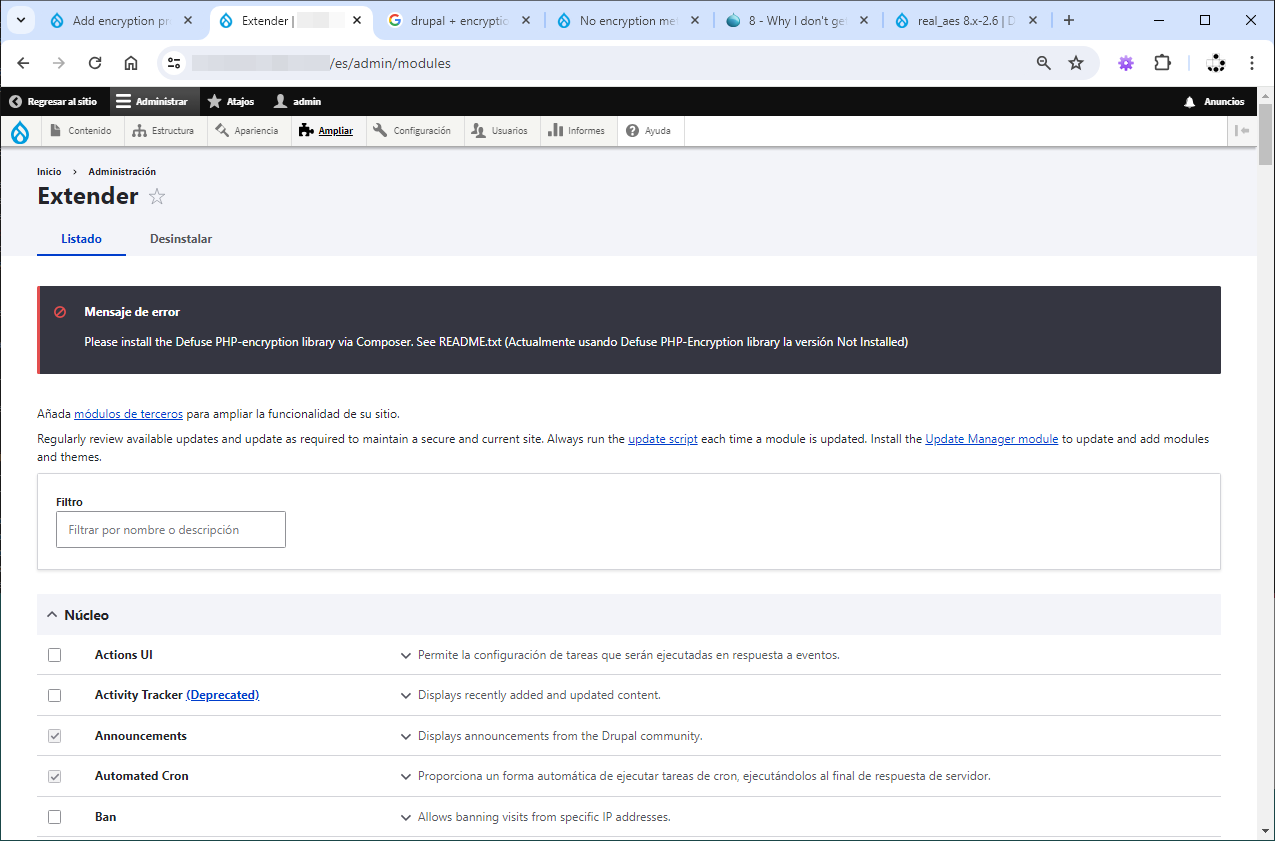Viewport: 1275px width, 841px height.
Task: Open the Deprecated link for Activity Tracker
Action: (x=223, y=695)
